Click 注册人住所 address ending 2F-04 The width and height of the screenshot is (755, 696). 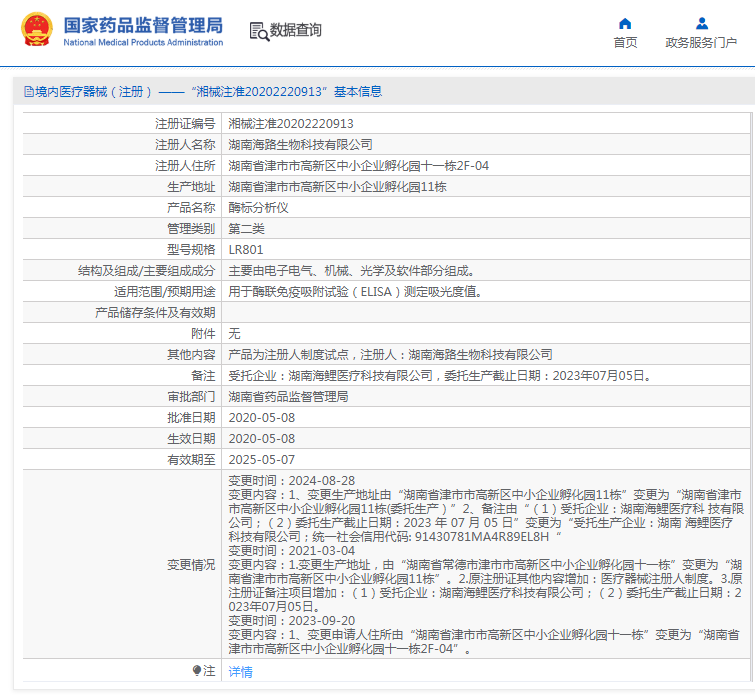pos(358,166)
